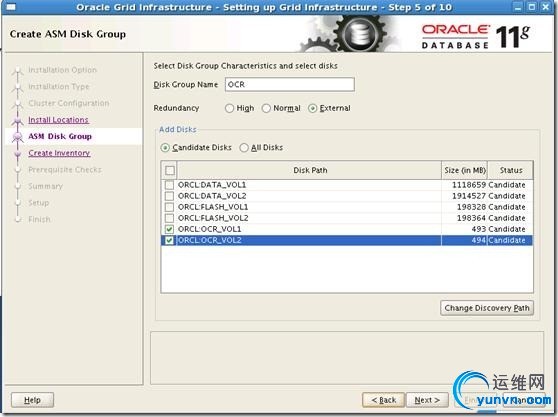Check the ORCL:DATA_VOL2 disk checkbox

tap(169, 196)
